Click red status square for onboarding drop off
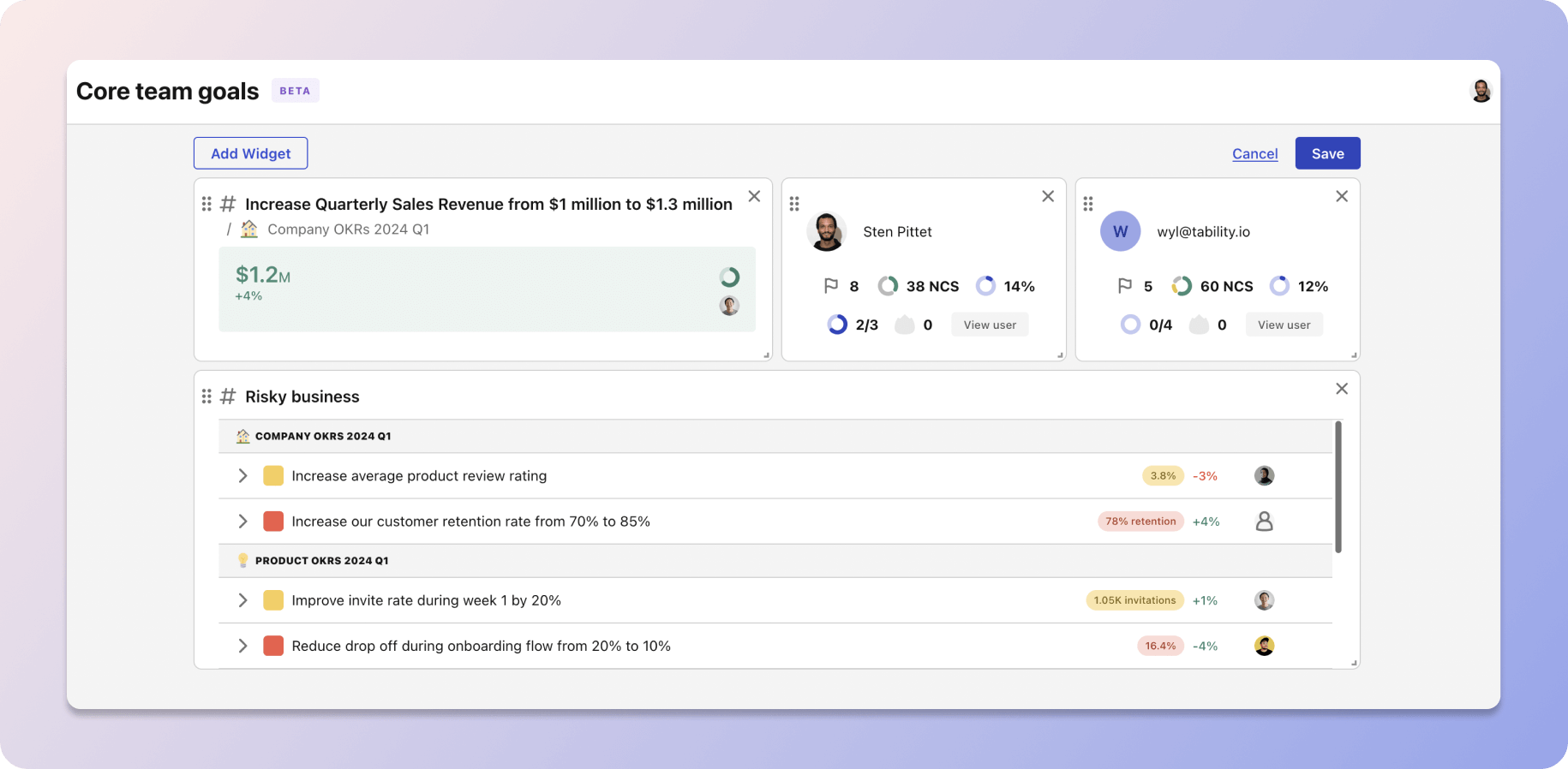The width and height of the screenshot is (1568, 769). point(273,646)
